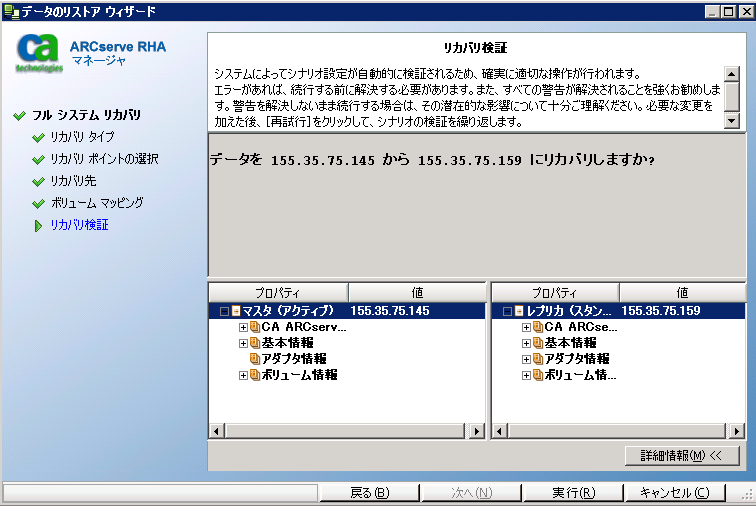756x506 pixels.
Task: Collapse the レプリカ (スタン... node
Action: pyautogui.click(x=507, y=312)
